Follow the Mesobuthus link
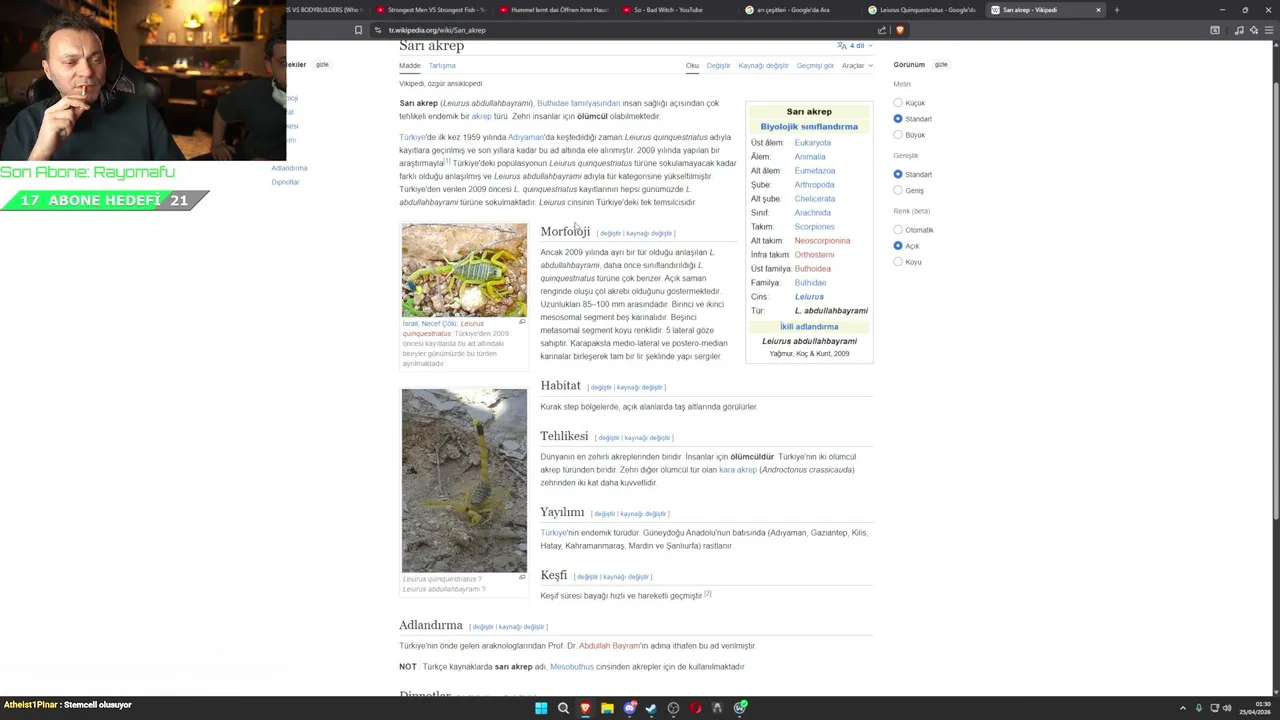Viewport: 1280px width, 720px height. click(x=572, y=667)
